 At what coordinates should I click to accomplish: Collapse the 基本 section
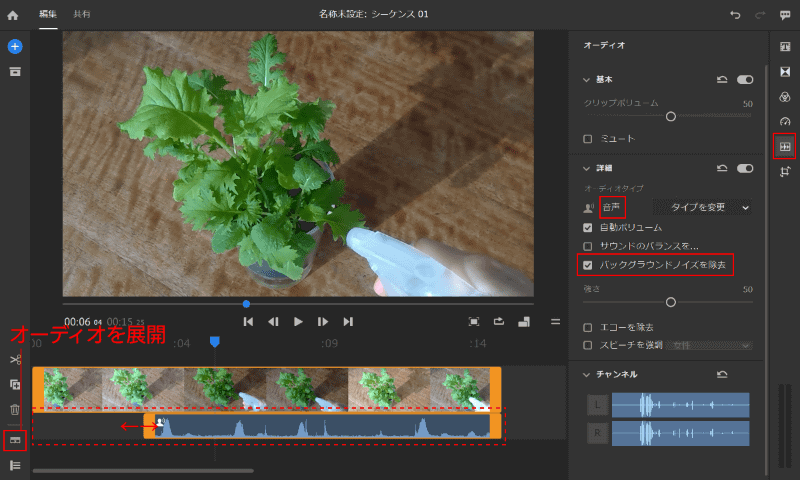tap(586, 80)
